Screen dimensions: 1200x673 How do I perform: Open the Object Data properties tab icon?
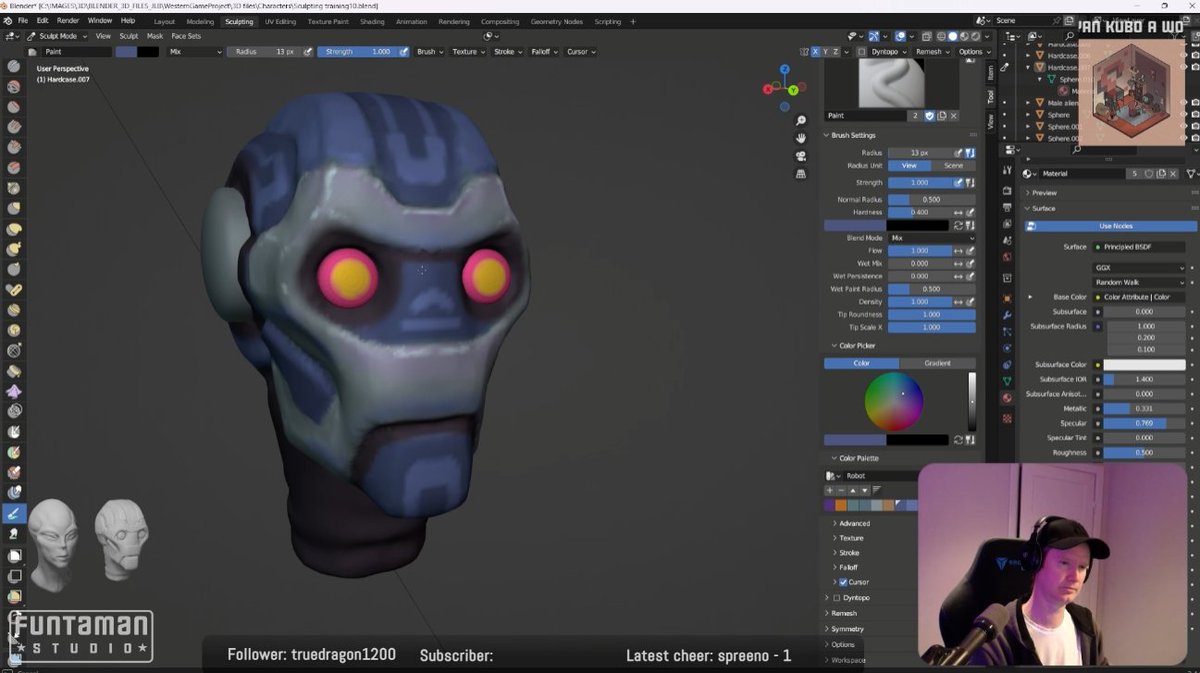point(1007,381)
